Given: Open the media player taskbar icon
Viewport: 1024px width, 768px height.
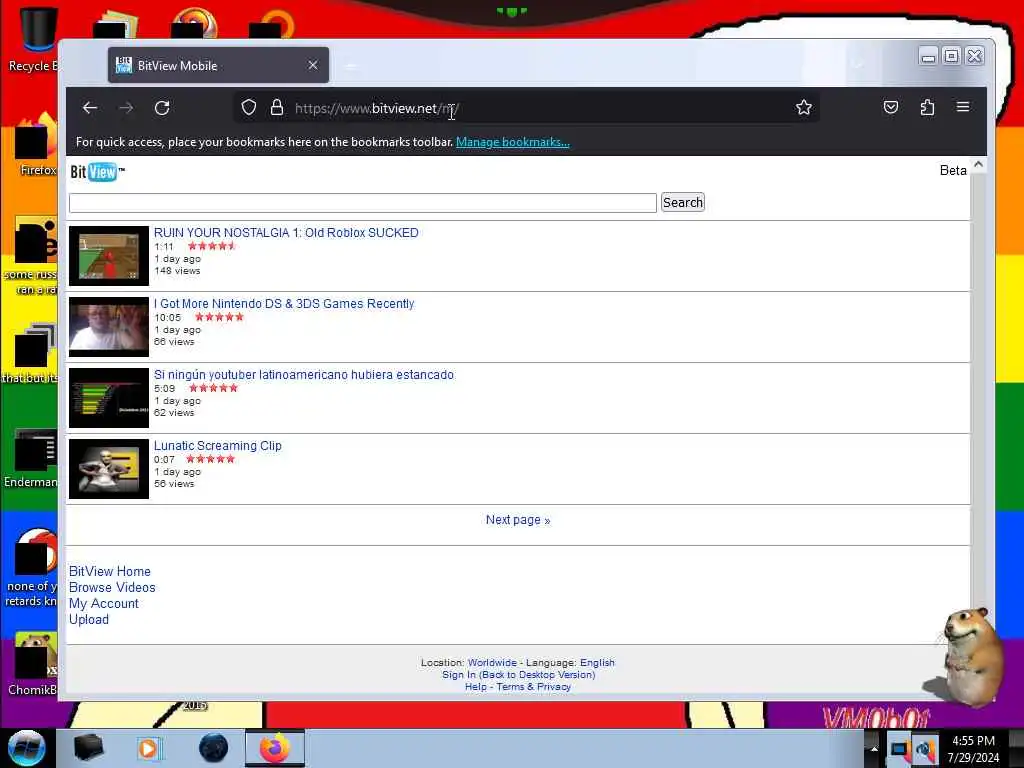Looking at the screenshot, I should [x=149, y=748].
